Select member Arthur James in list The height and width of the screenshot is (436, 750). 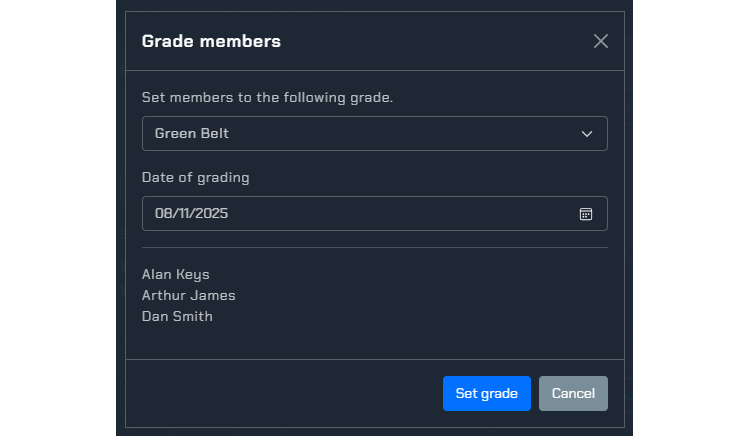pyautogui.click(x=189, y=296)
